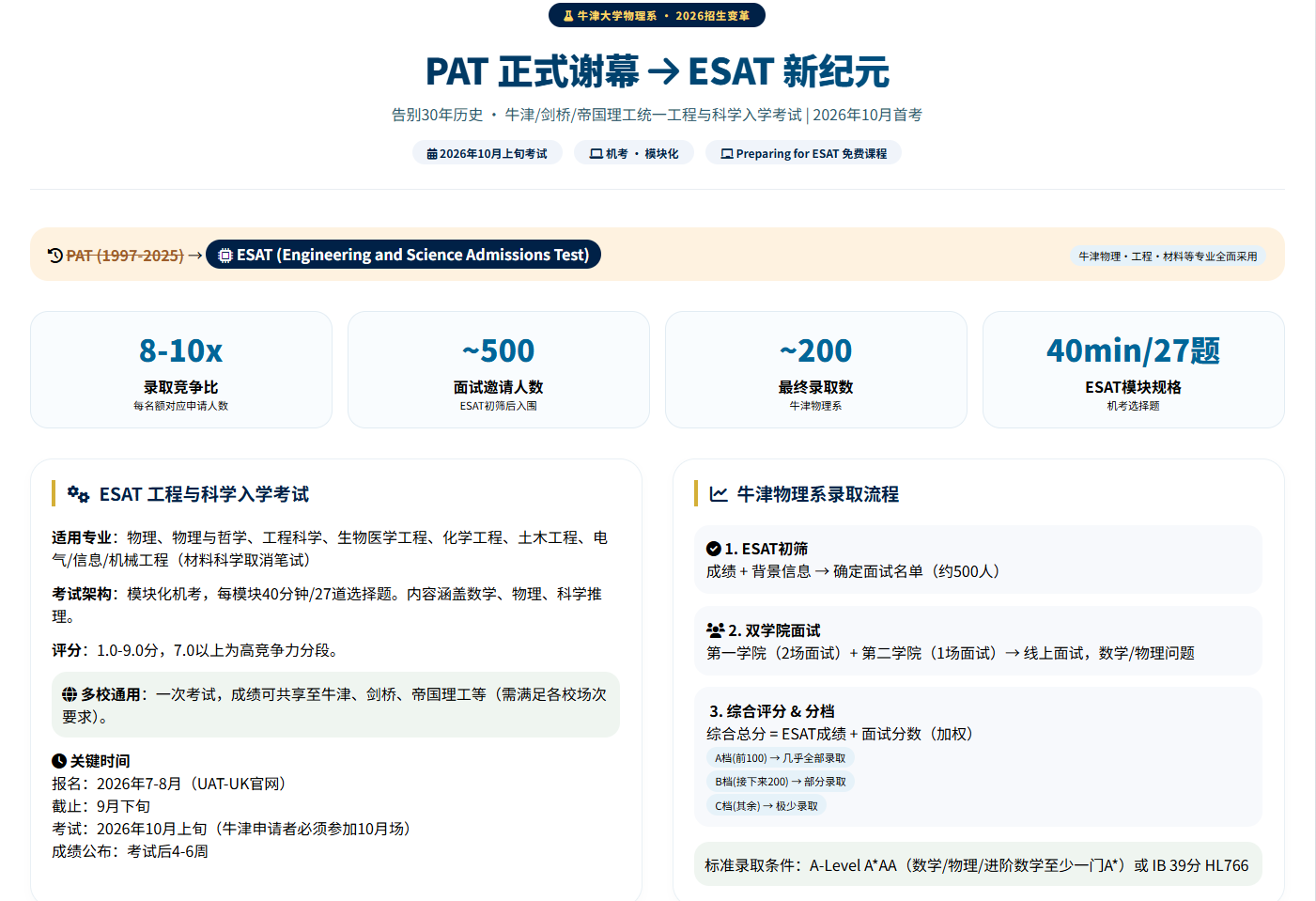Click the globe icon next to 多校通用

click(x=70, y=694)
